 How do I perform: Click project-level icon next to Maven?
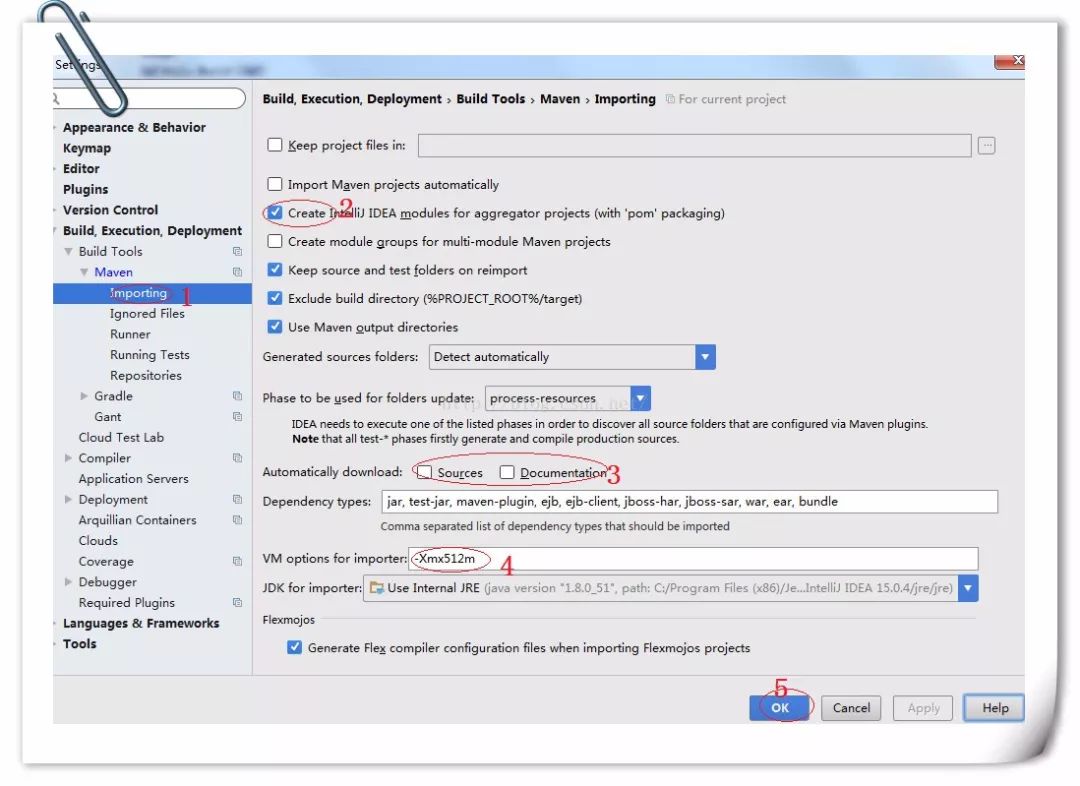(x=238, y=272)
